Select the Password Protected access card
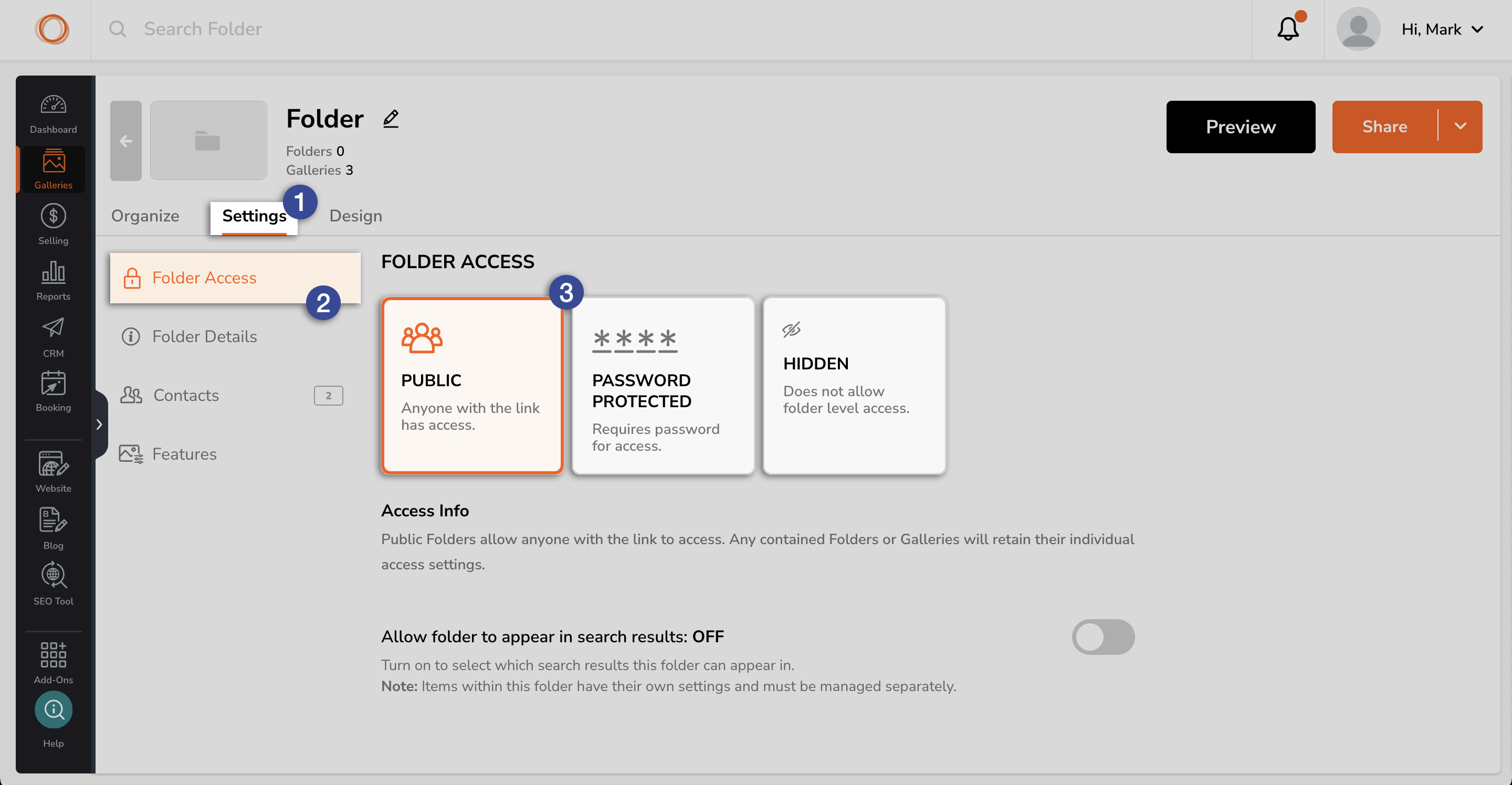 (x=663, y=386)
